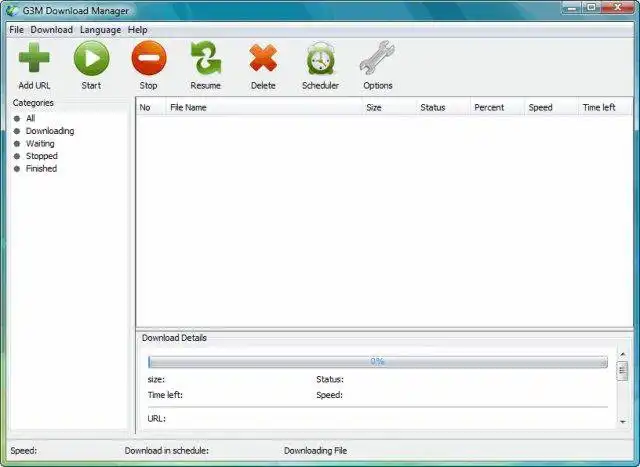Click the Time left: label in details
Image resolution: width=640 pixels, height=467 pixels.
click(x=165, y=395)
